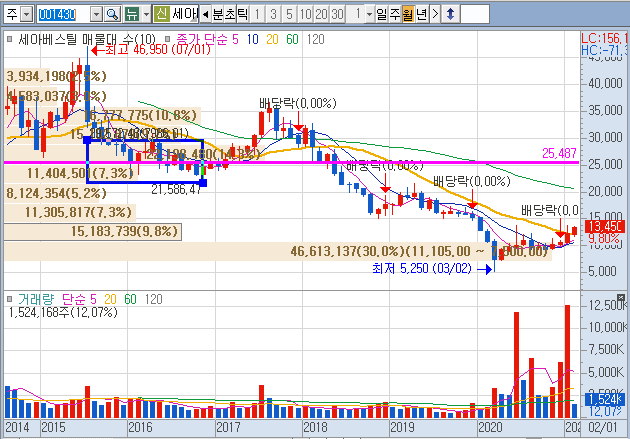The width and height of the screenshot is (630, 439).
Task: Close the volume panel with X icon
Action: tap(621, 298)
